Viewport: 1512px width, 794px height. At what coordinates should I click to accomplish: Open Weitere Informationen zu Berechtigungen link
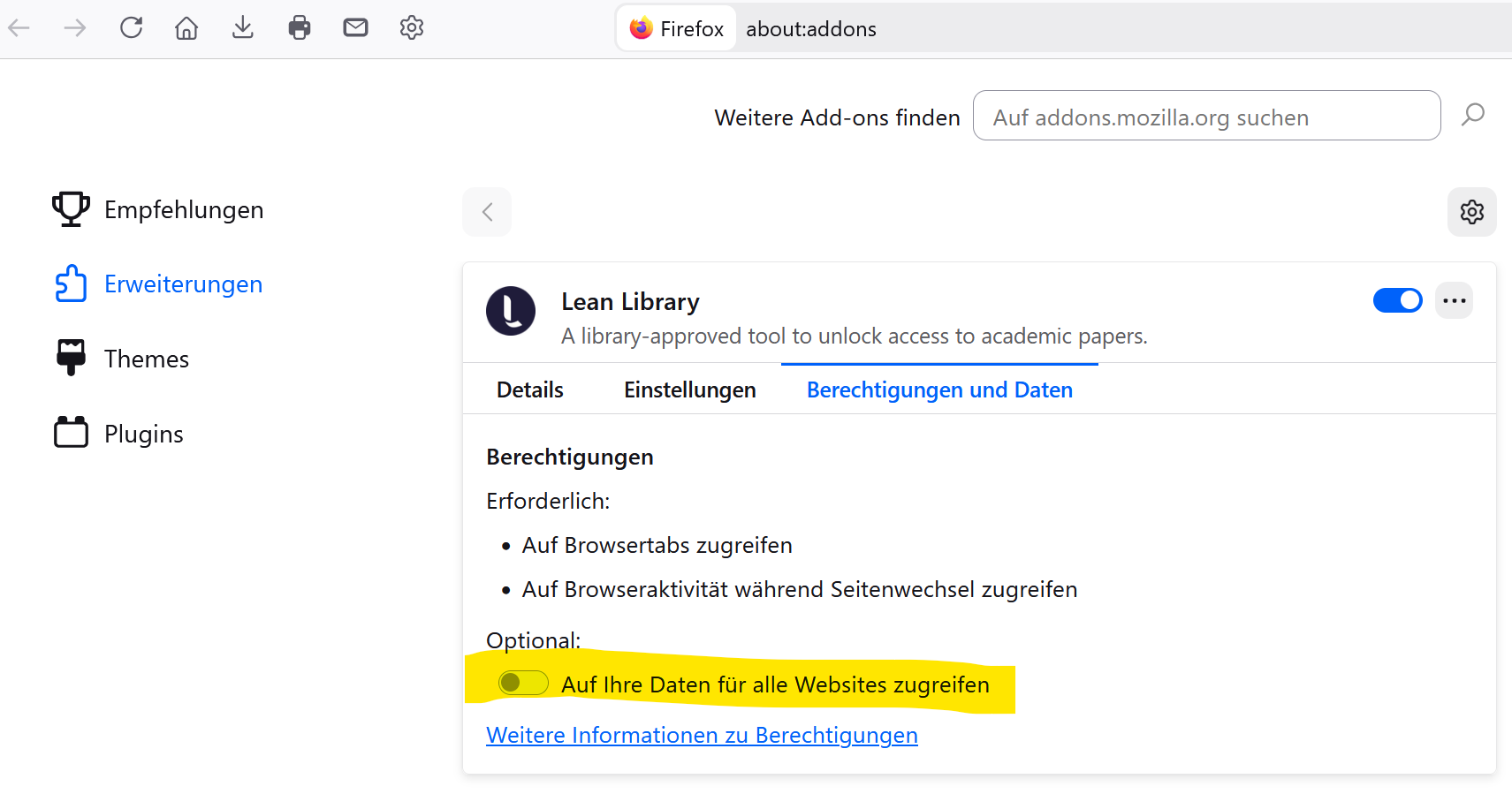click(x=702, y=735)
